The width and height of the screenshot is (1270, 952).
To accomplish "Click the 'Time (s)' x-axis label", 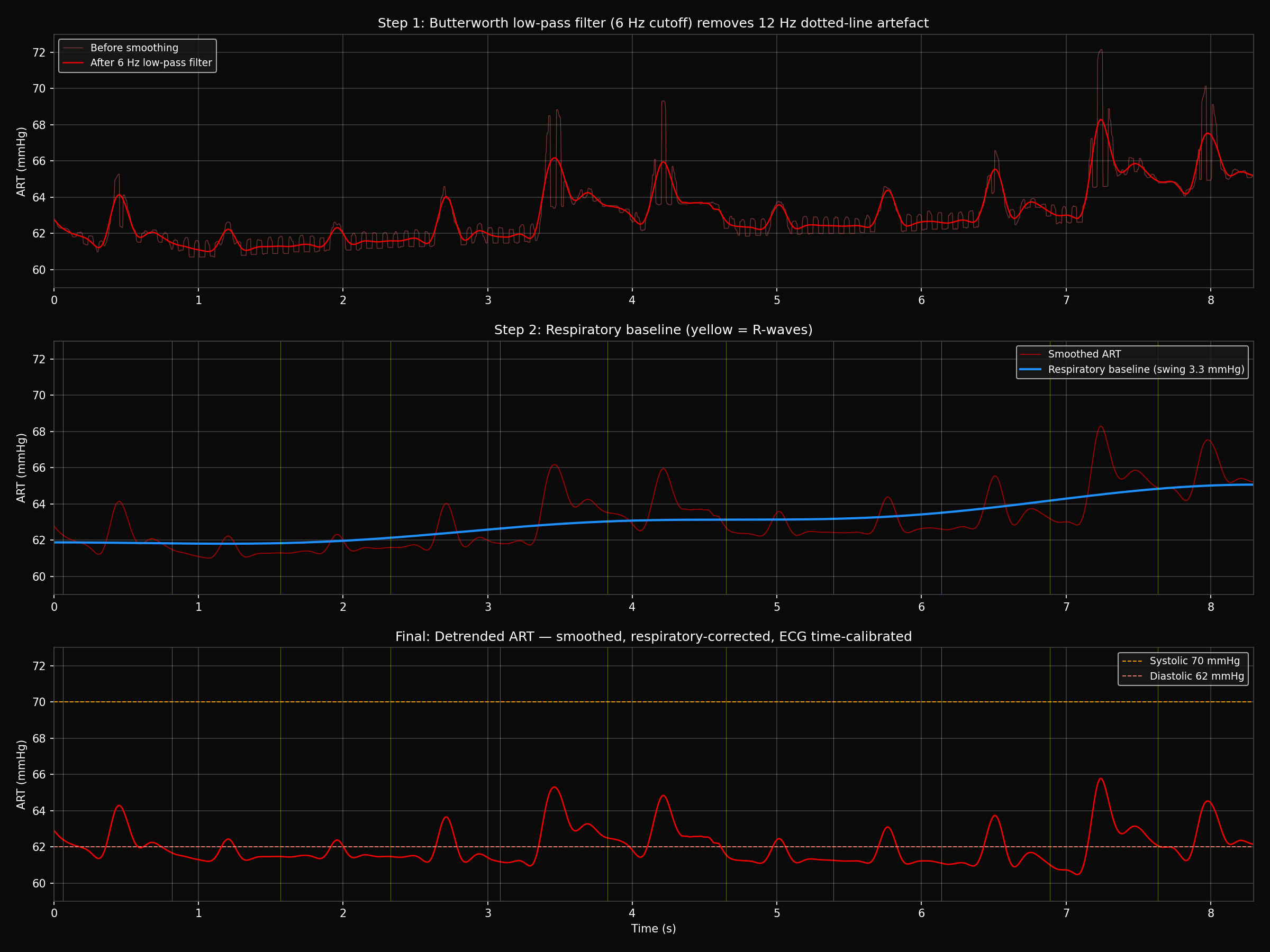I will (x=654, y=929).
